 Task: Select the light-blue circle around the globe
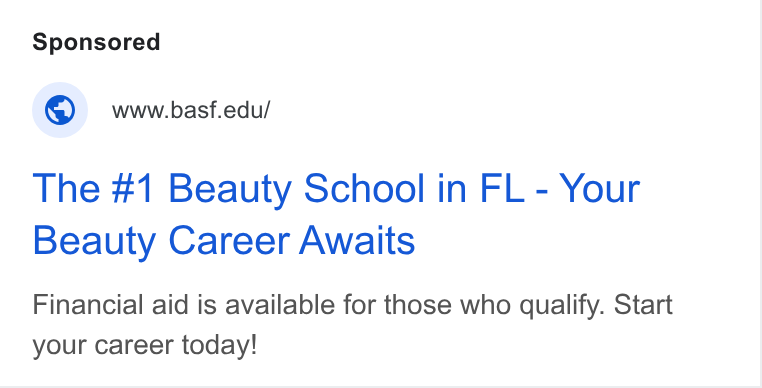(x=60, y=110)
